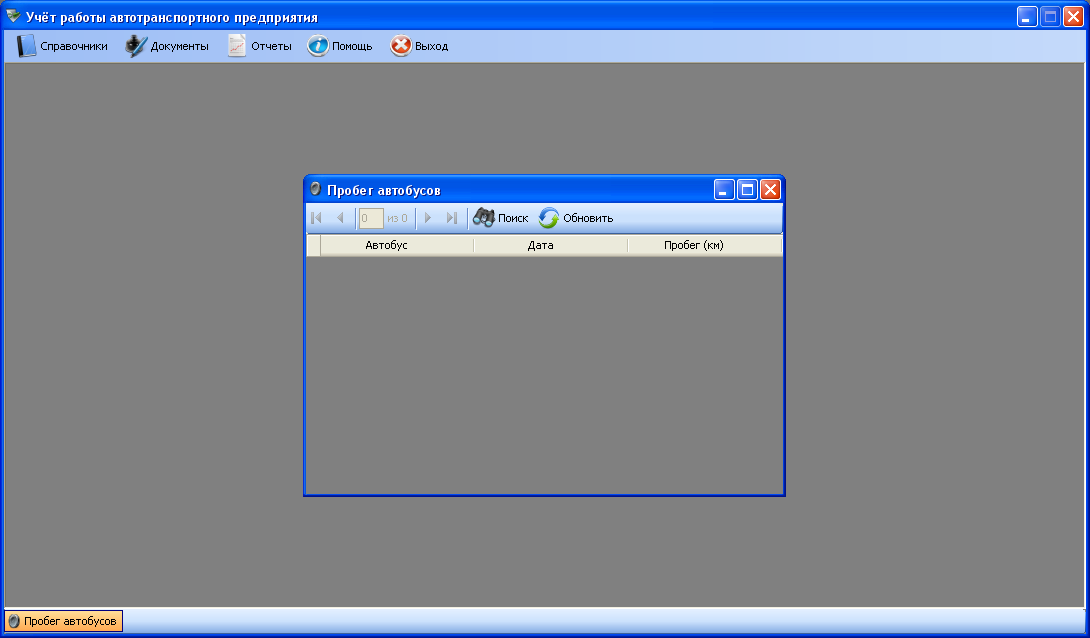This screenshot has width=1090, height=638.
Task: Go to last record in navigator
Action: click(x=452, y=218)
